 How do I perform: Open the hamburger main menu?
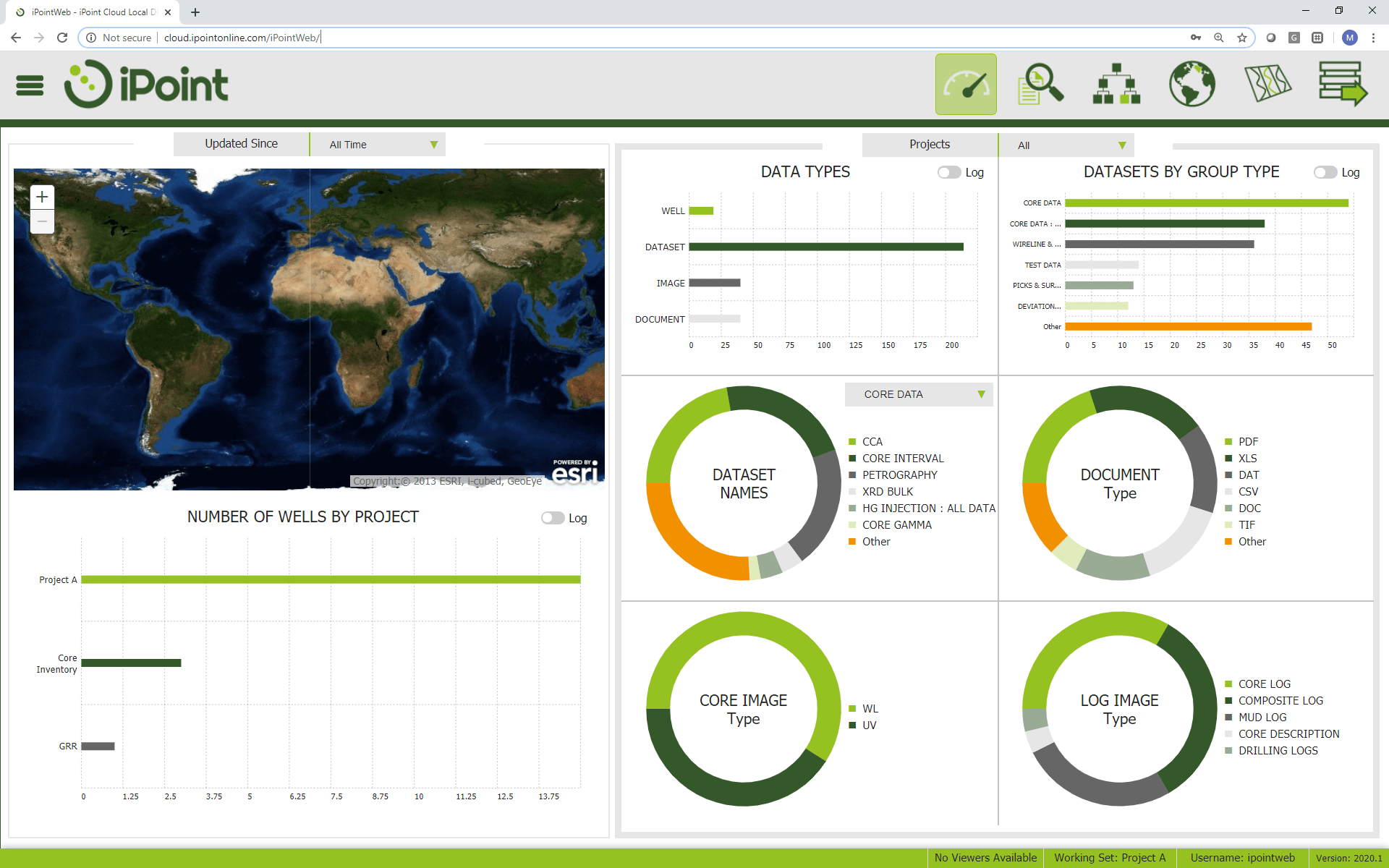tap(30, 85)
